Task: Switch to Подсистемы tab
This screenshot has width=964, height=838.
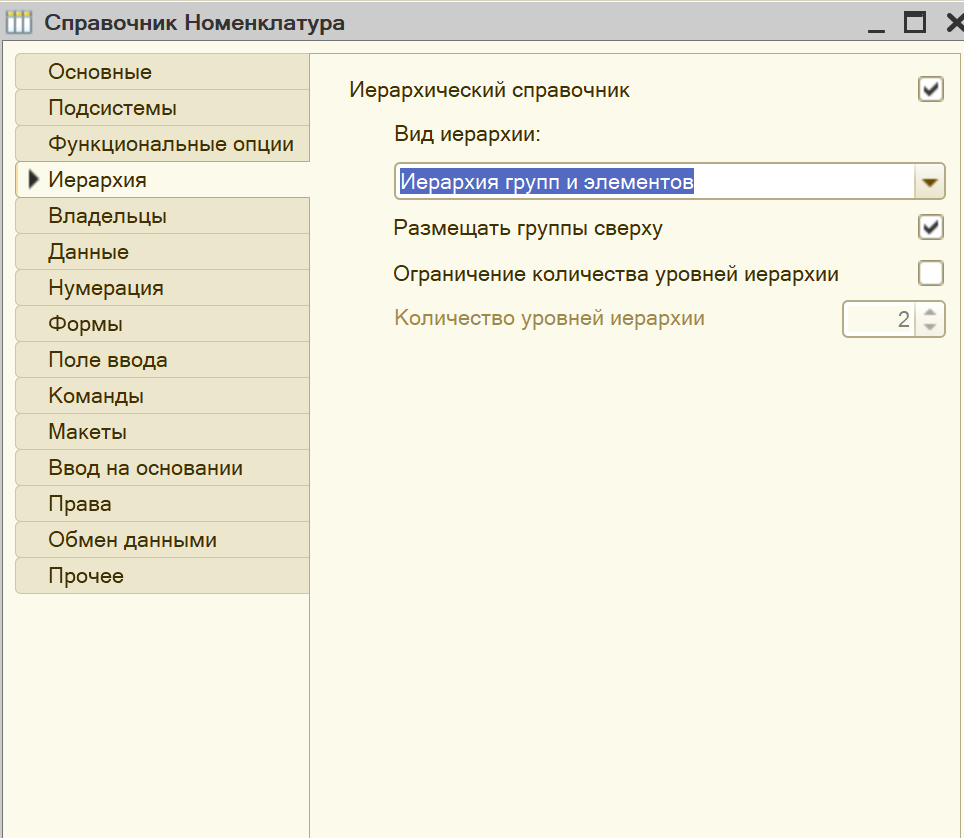Action: [162, 108]
